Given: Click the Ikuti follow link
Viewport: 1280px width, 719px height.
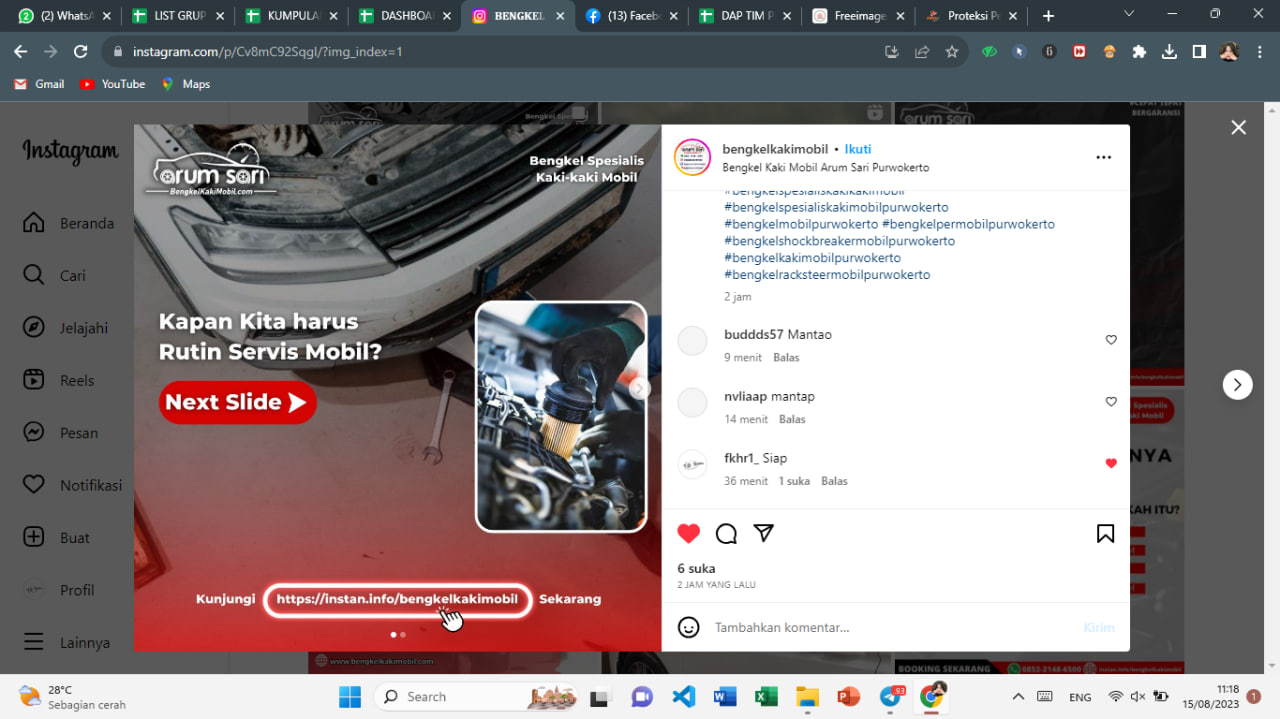Looking at the screenshot, I should (x=858, y=149).
